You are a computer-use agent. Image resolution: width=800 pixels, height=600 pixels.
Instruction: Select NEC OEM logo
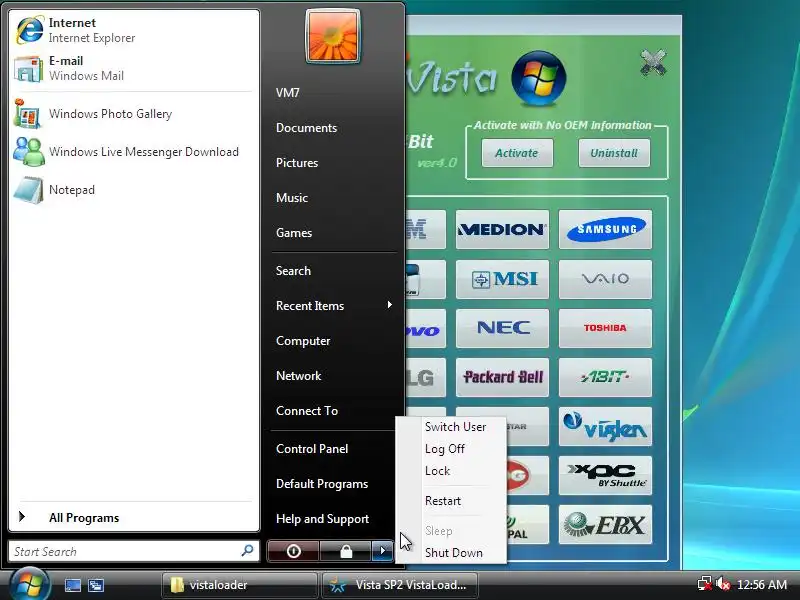pos(502,328)
